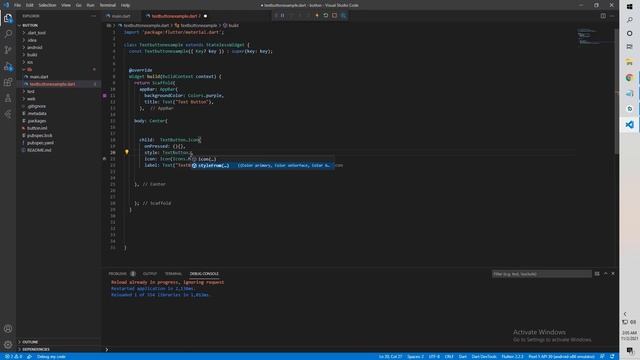
Task: Stop the debug session
Action: [x=334, y=16]
